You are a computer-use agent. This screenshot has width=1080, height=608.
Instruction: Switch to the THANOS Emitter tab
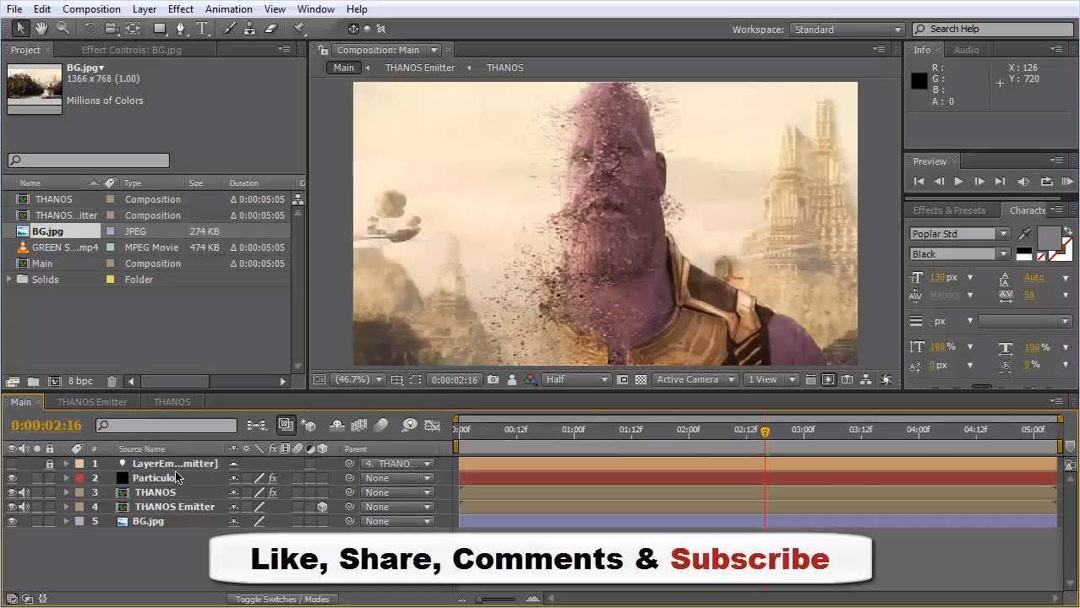[x=93, y=401]
